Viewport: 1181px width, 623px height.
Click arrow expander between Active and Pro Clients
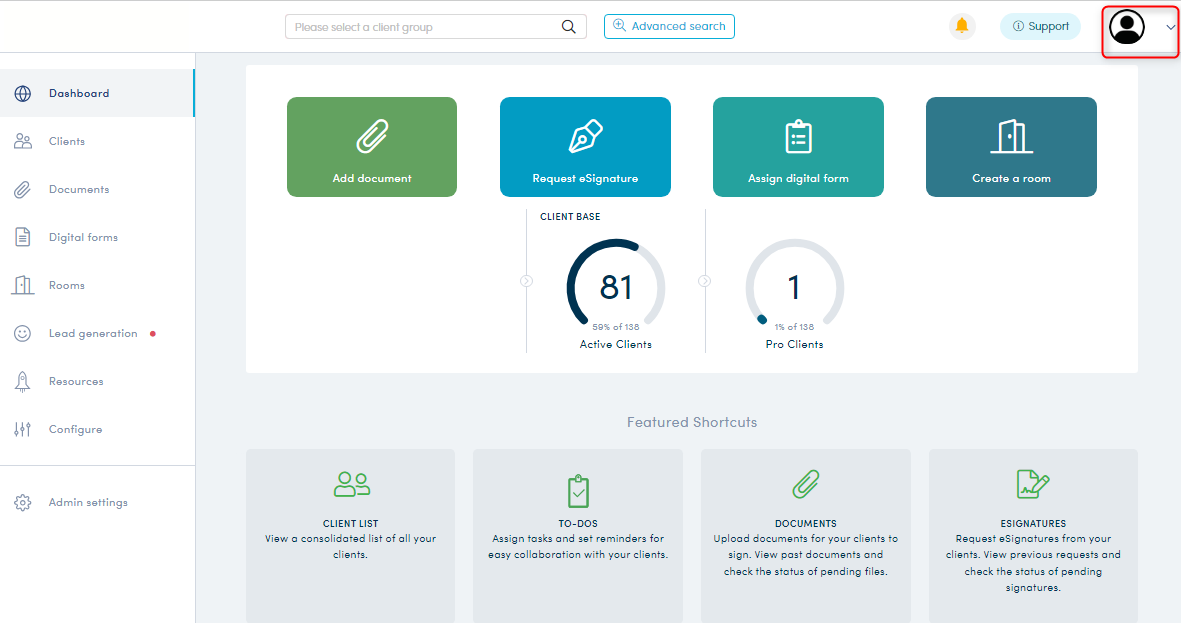point(704,281)
